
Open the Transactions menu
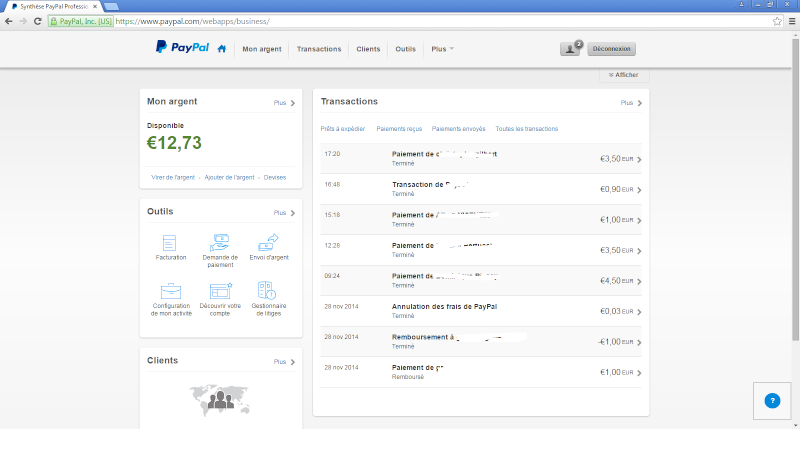pyautogui.click(x=319, y=49)
